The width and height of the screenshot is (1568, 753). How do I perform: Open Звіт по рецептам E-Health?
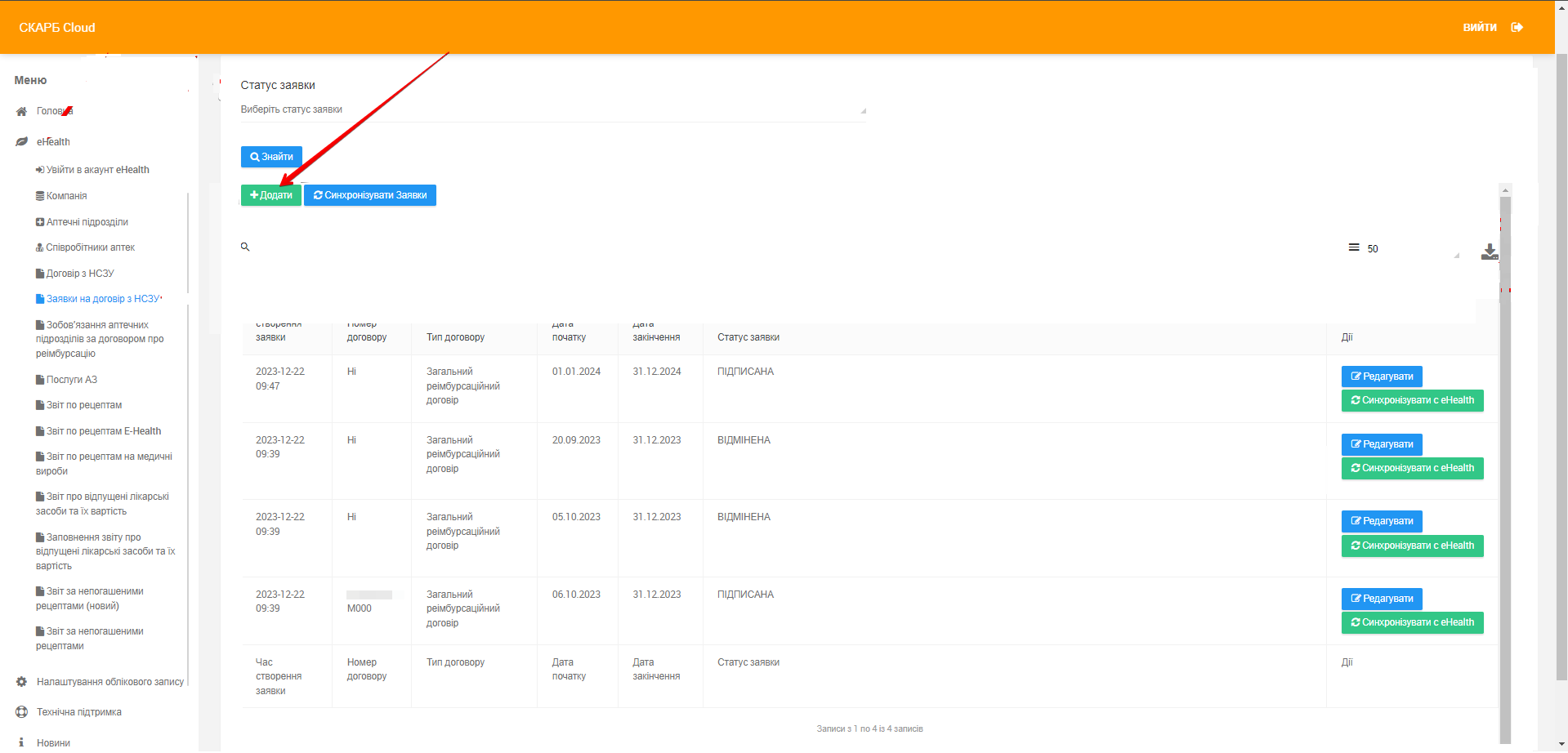coord(103,431)
